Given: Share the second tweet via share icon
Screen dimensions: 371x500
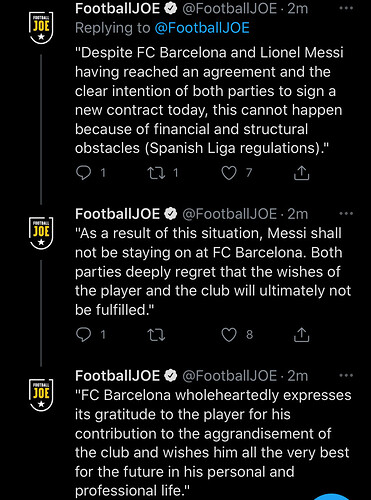Looking at the screenshot, I should pyautogui.click(x=301, y=334).
